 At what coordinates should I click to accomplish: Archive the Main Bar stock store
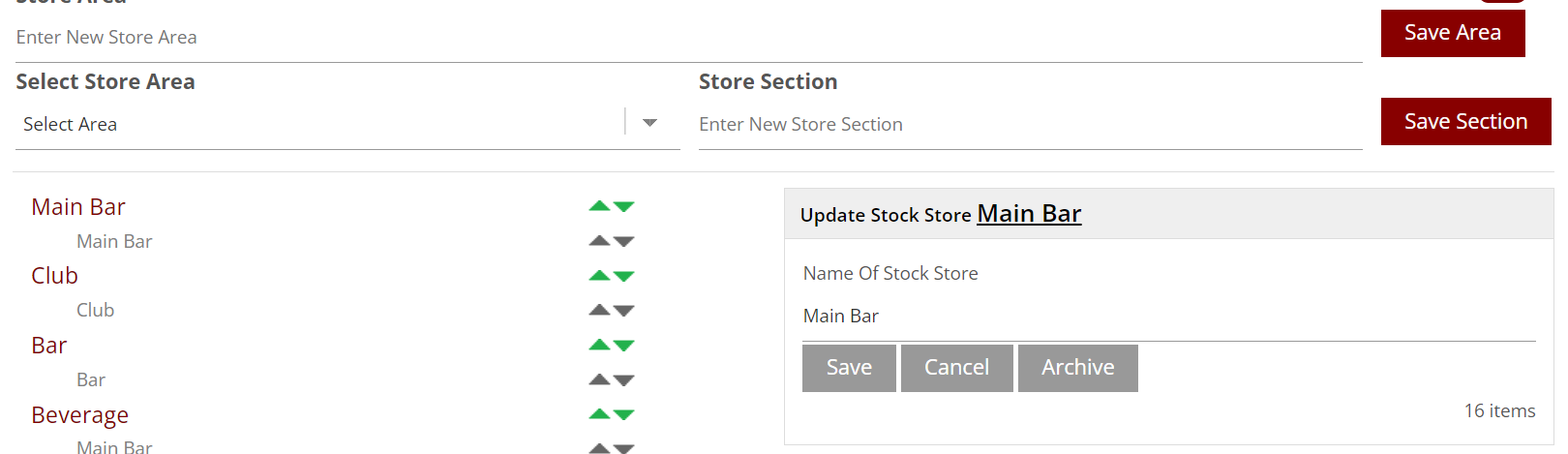1077,368
